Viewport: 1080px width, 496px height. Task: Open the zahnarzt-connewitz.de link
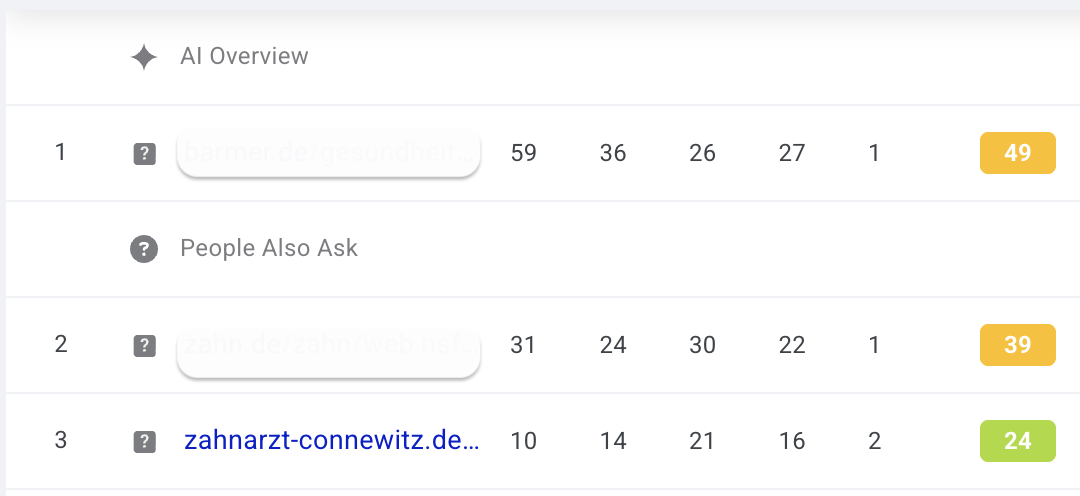[331, 441]
